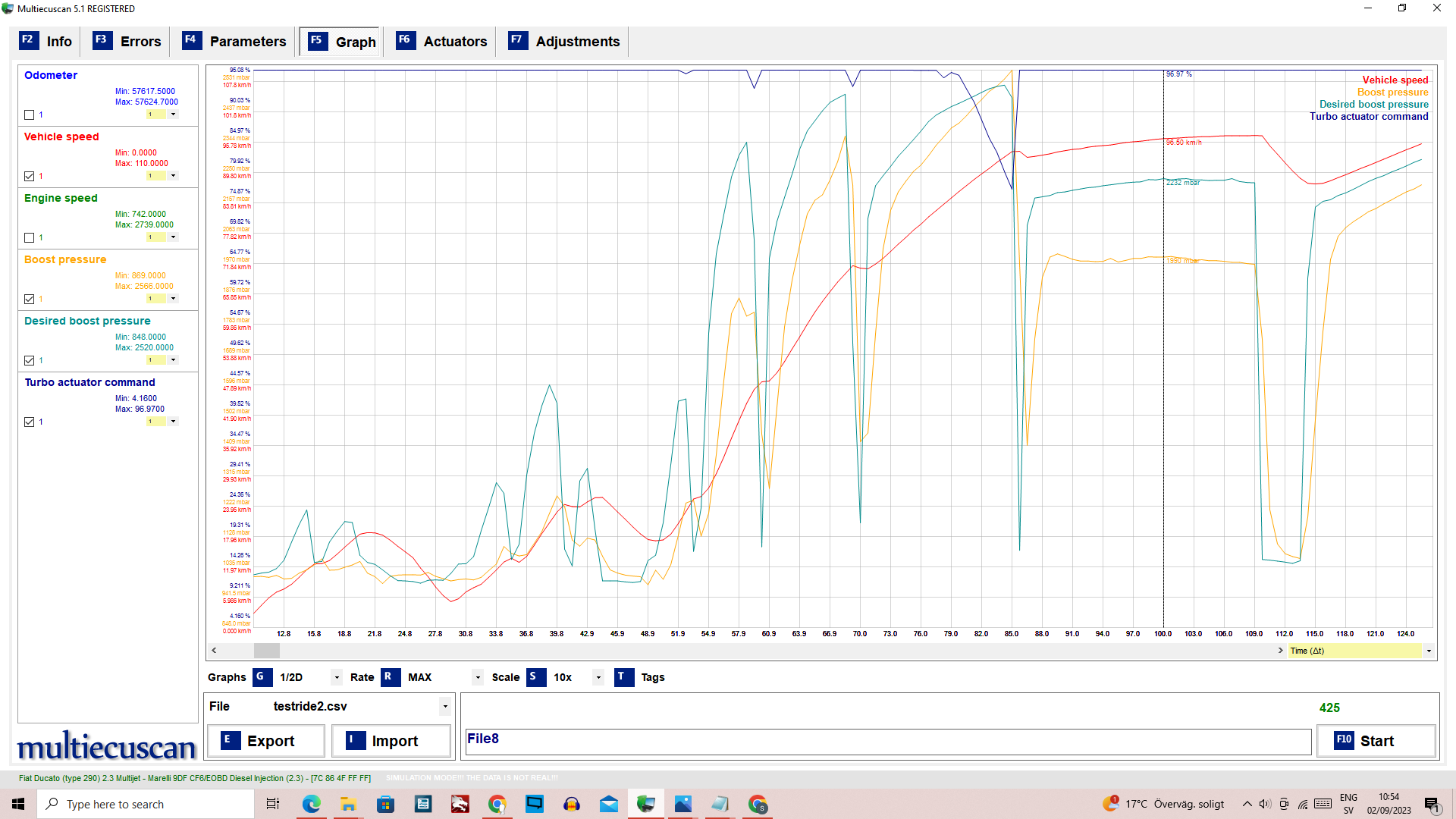The image size is (1456, 819).
Task: Open Google Chrome from the taskbar
Action: point(497,804)
